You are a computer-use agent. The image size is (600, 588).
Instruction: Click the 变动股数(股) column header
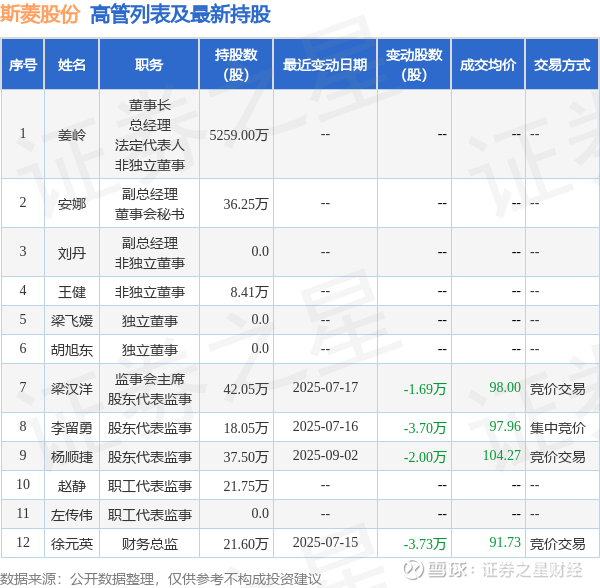414,65
